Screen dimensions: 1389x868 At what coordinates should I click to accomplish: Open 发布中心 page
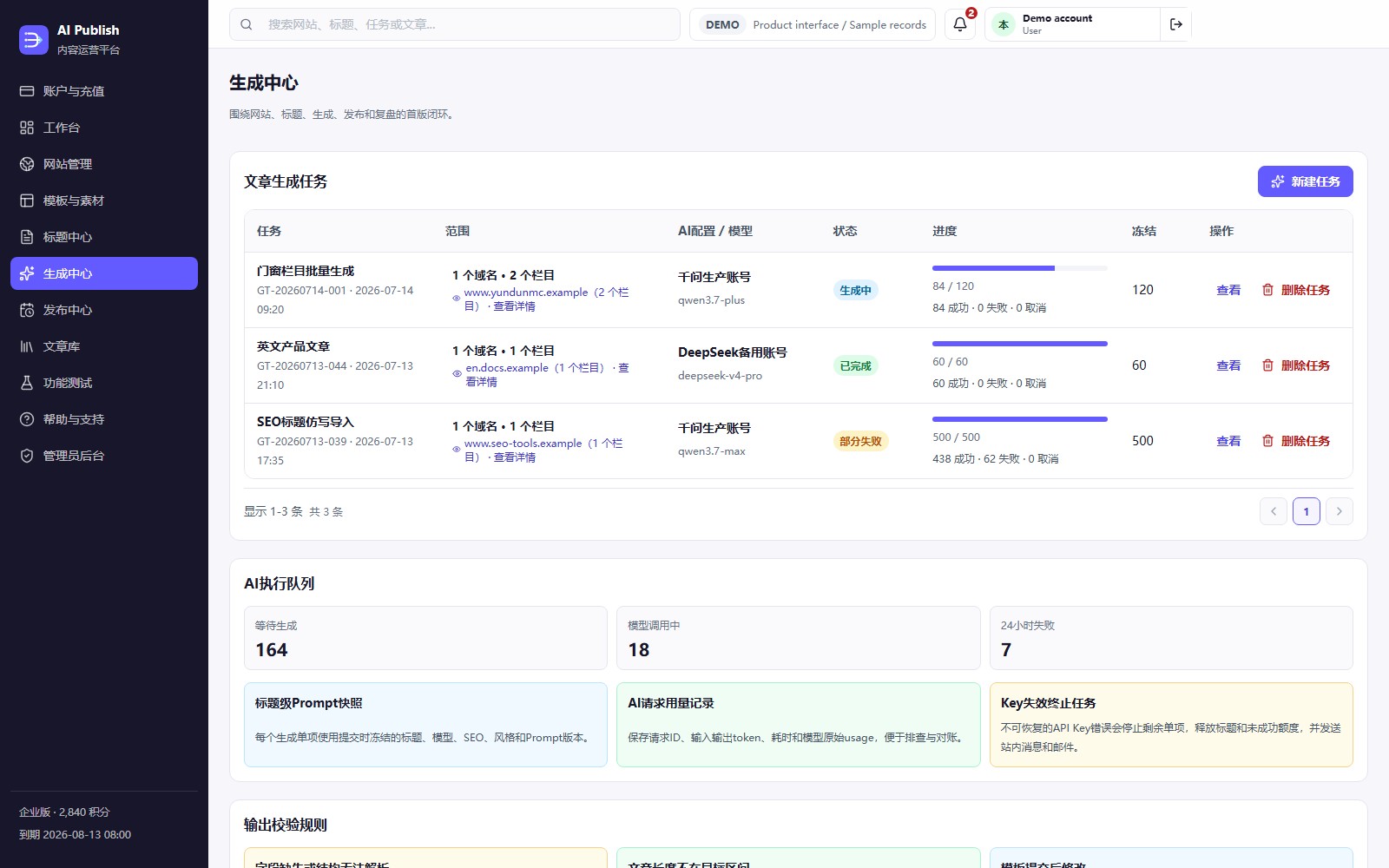(104, 310)
